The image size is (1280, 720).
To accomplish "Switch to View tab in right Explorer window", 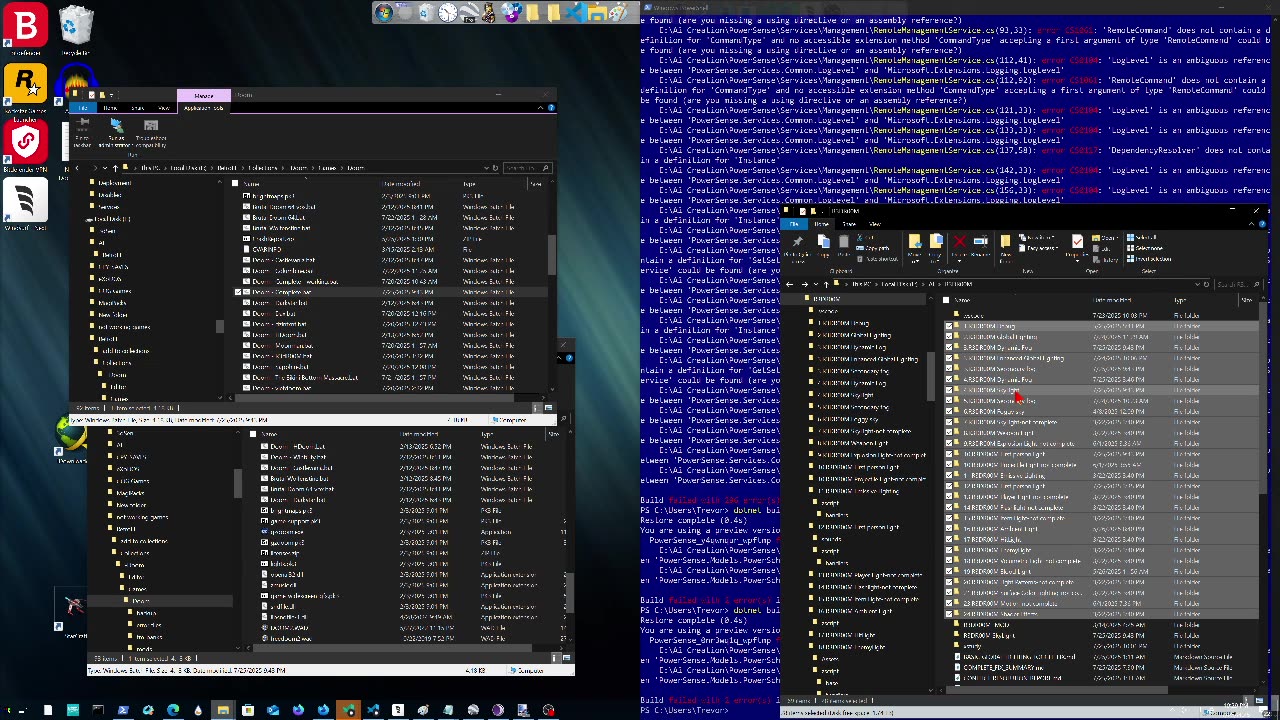I will 874,224.
